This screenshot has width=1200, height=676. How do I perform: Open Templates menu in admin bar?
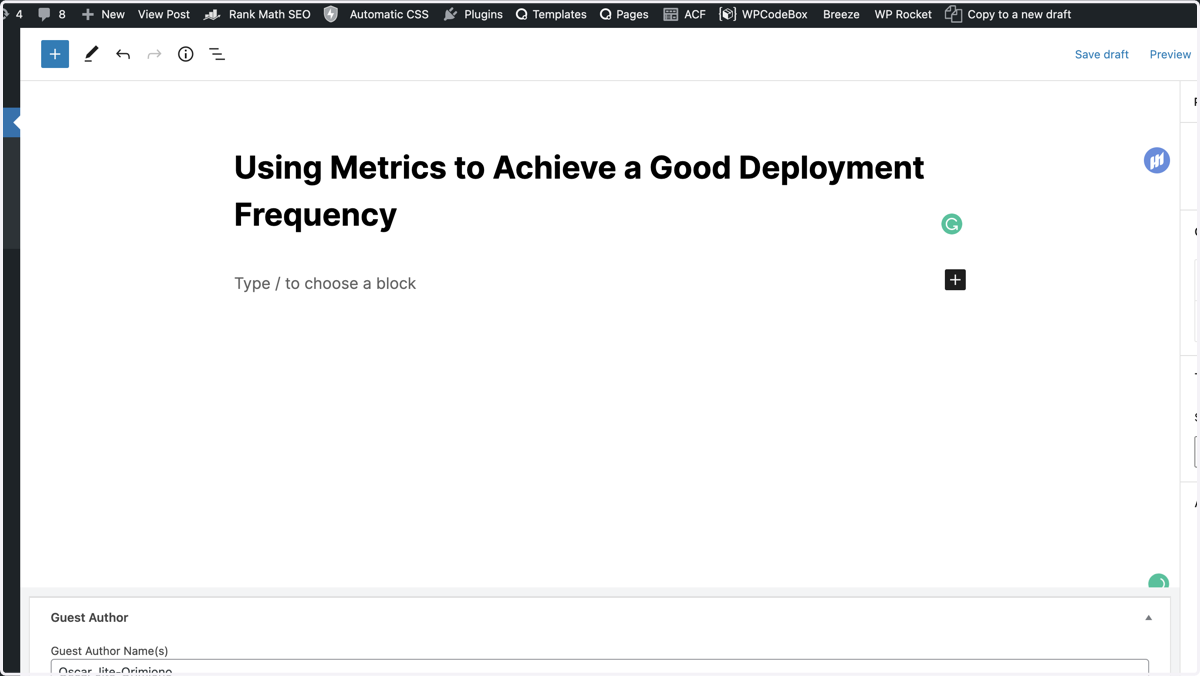tap(551, 14)
